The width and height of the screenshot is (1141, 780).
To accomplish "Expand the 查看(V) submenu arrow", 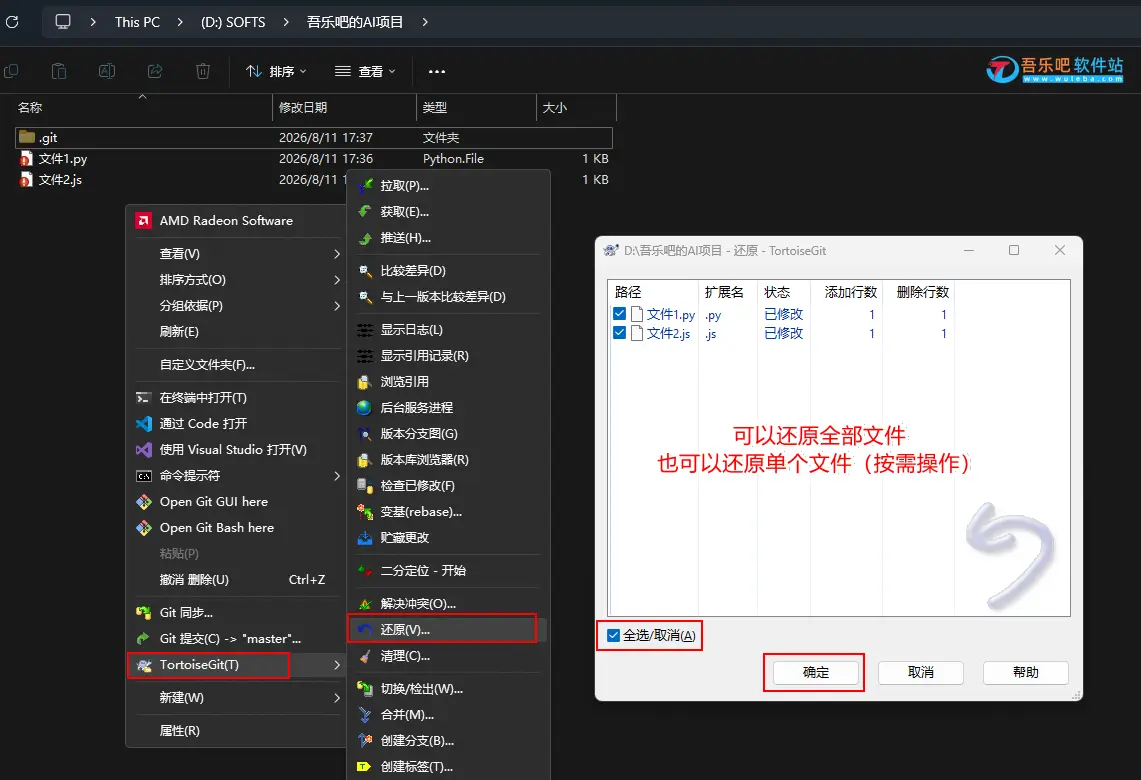I will click(x=337, y=254).
